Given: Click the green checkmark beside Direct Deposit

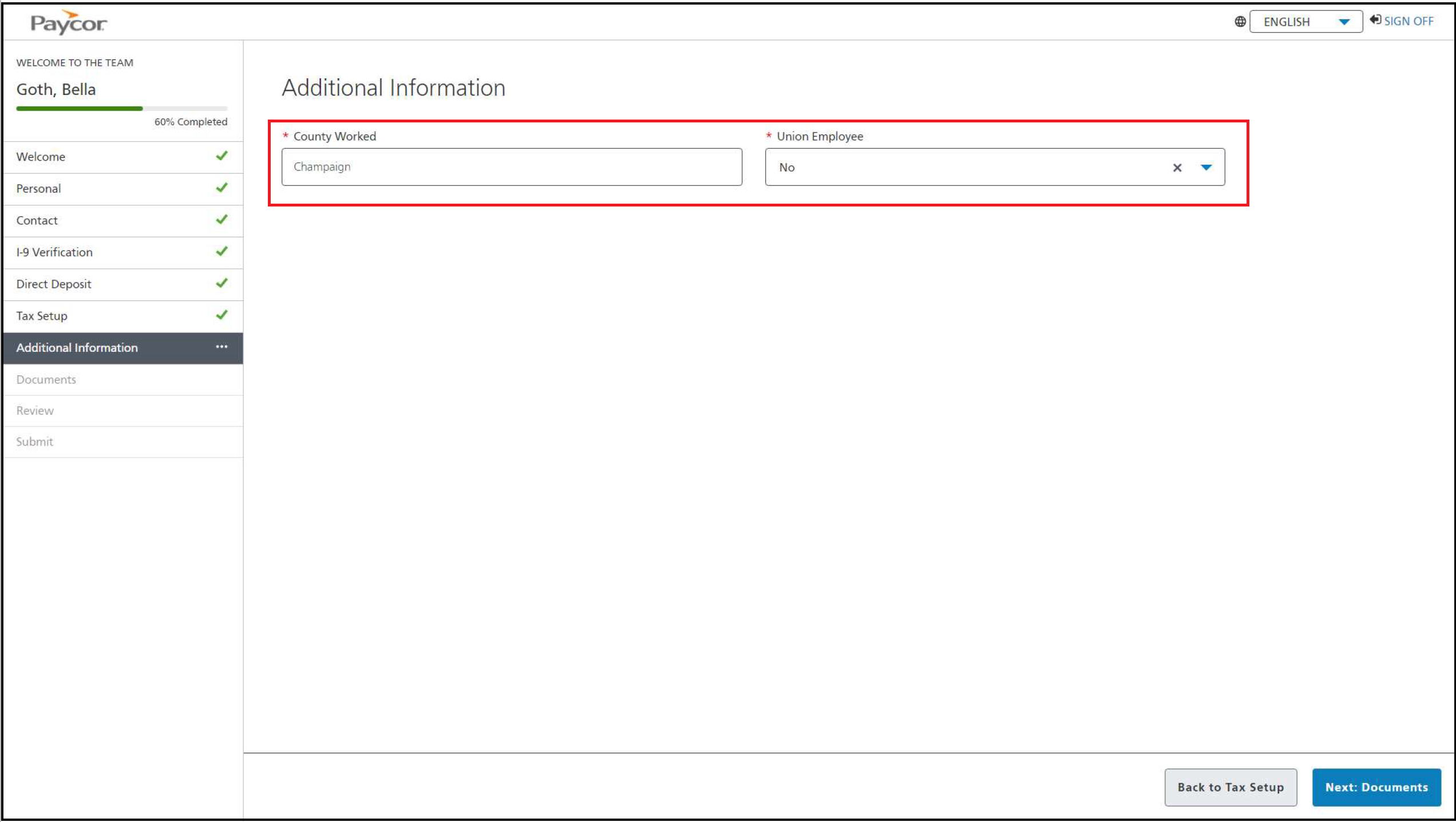Looking at the screenshot, I should pos(221,283).
